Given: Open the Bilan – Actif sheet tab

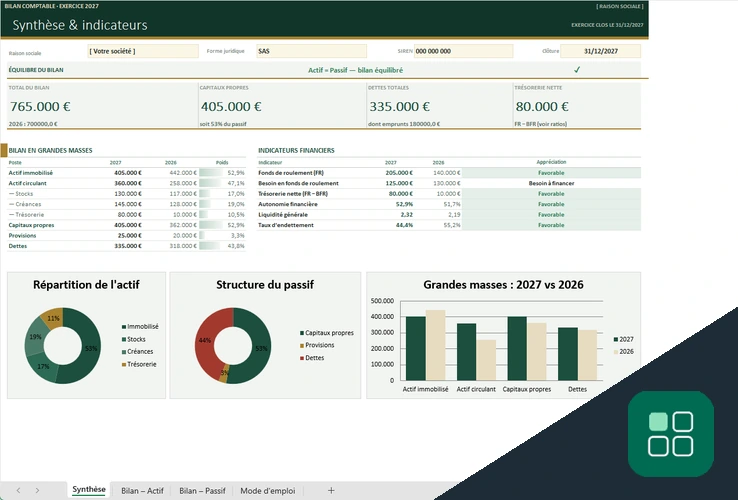Looking at the screenshot, I should (142, 491).
